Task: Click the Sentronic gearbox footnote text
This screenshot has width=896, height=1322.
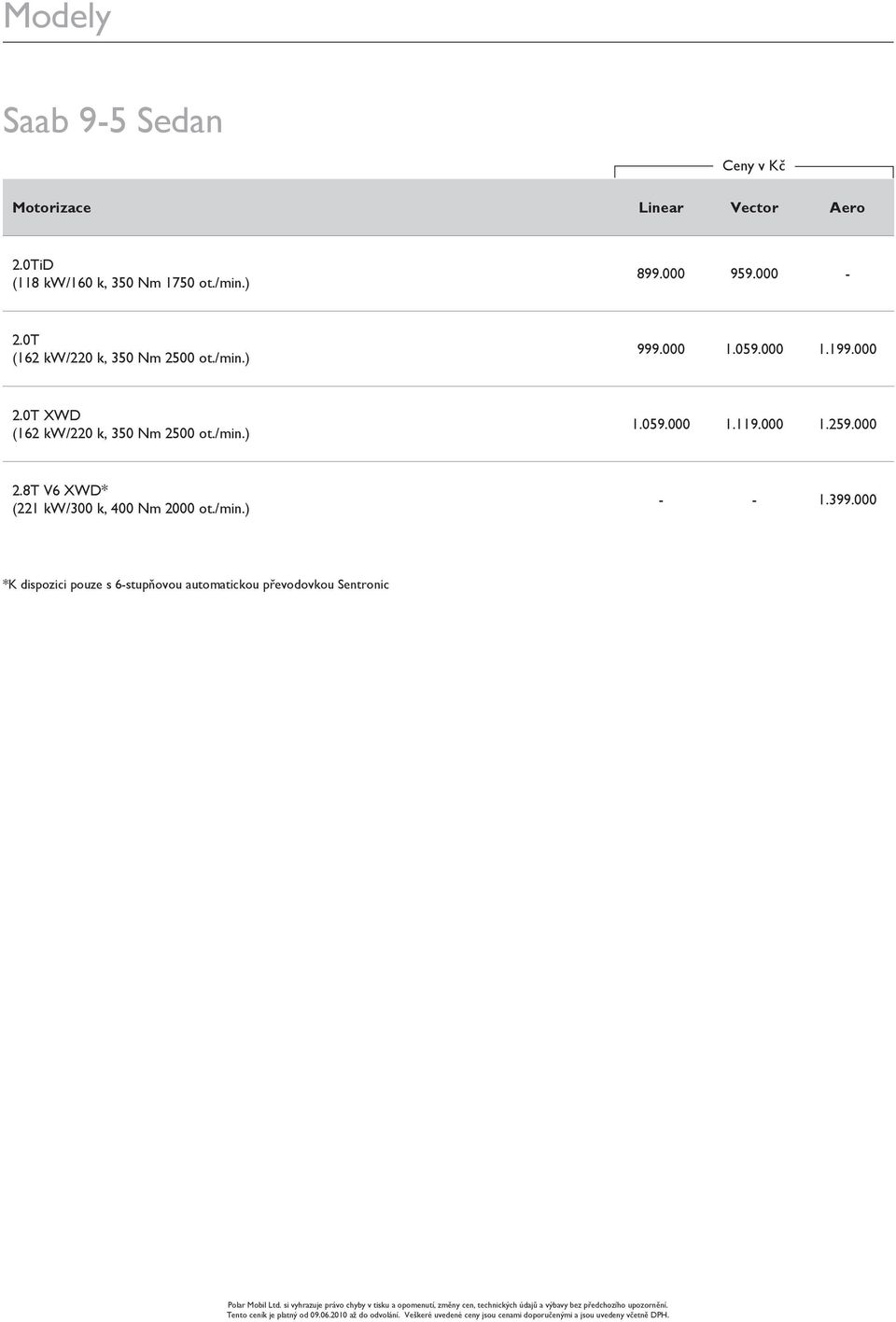Action: pos(196,584)
